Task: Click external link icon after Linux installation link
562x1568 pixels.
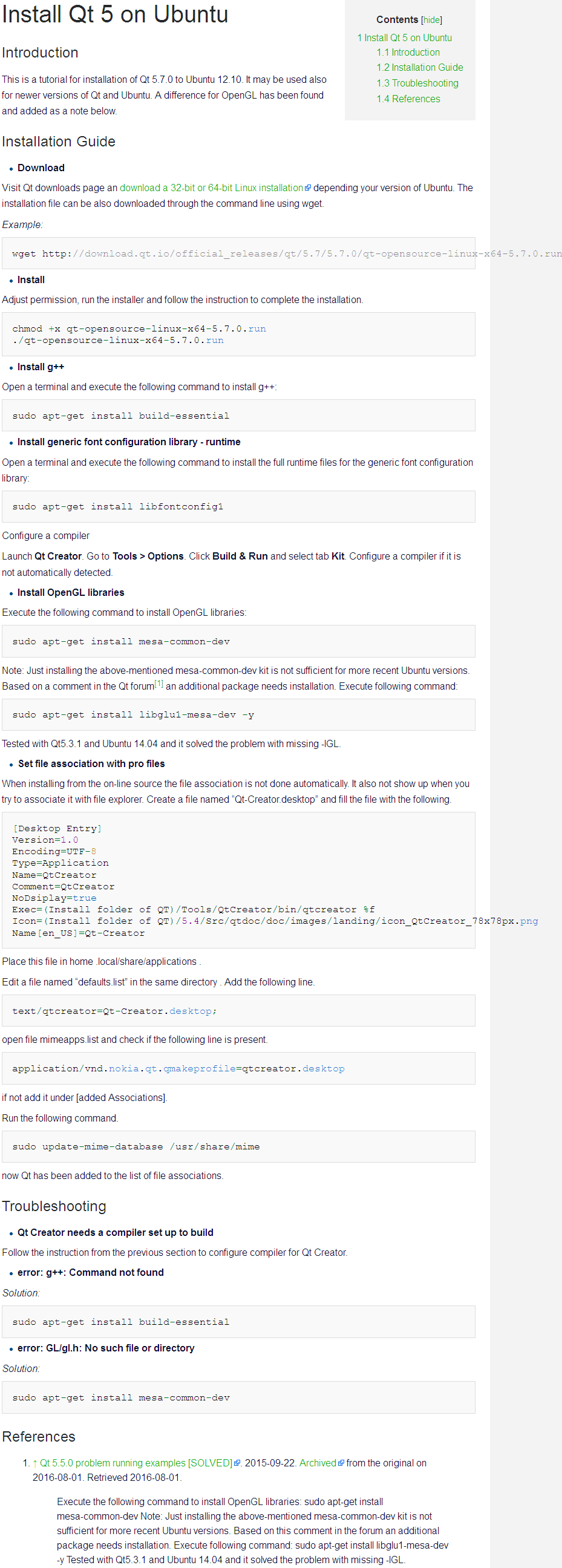Action: [x=308, y=188]
